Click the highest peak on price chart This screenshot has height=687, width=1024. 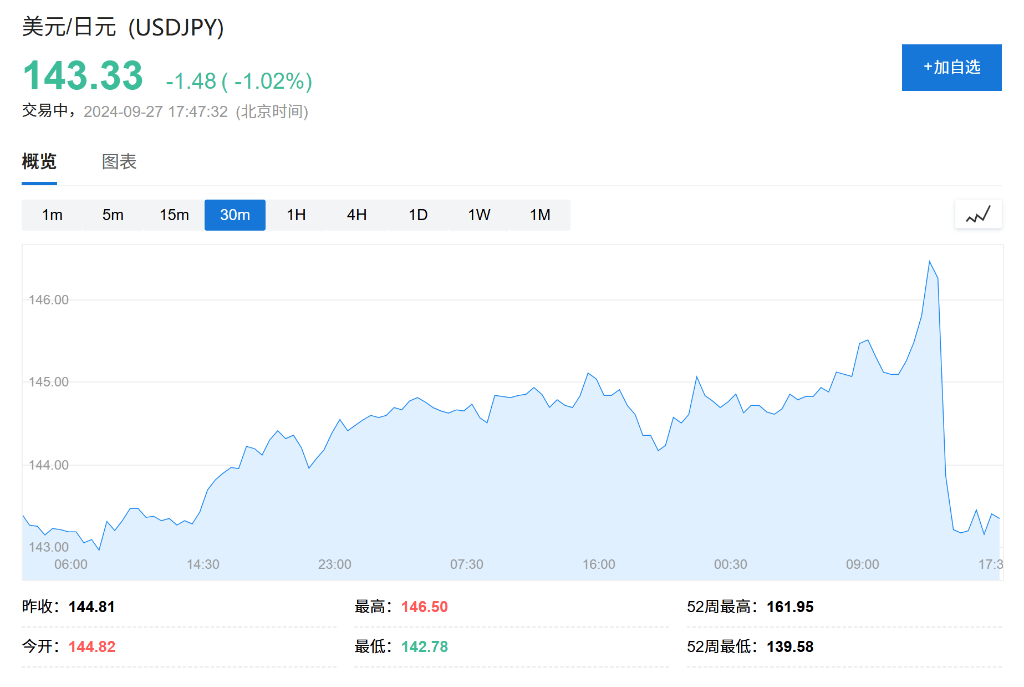[929, 262]
